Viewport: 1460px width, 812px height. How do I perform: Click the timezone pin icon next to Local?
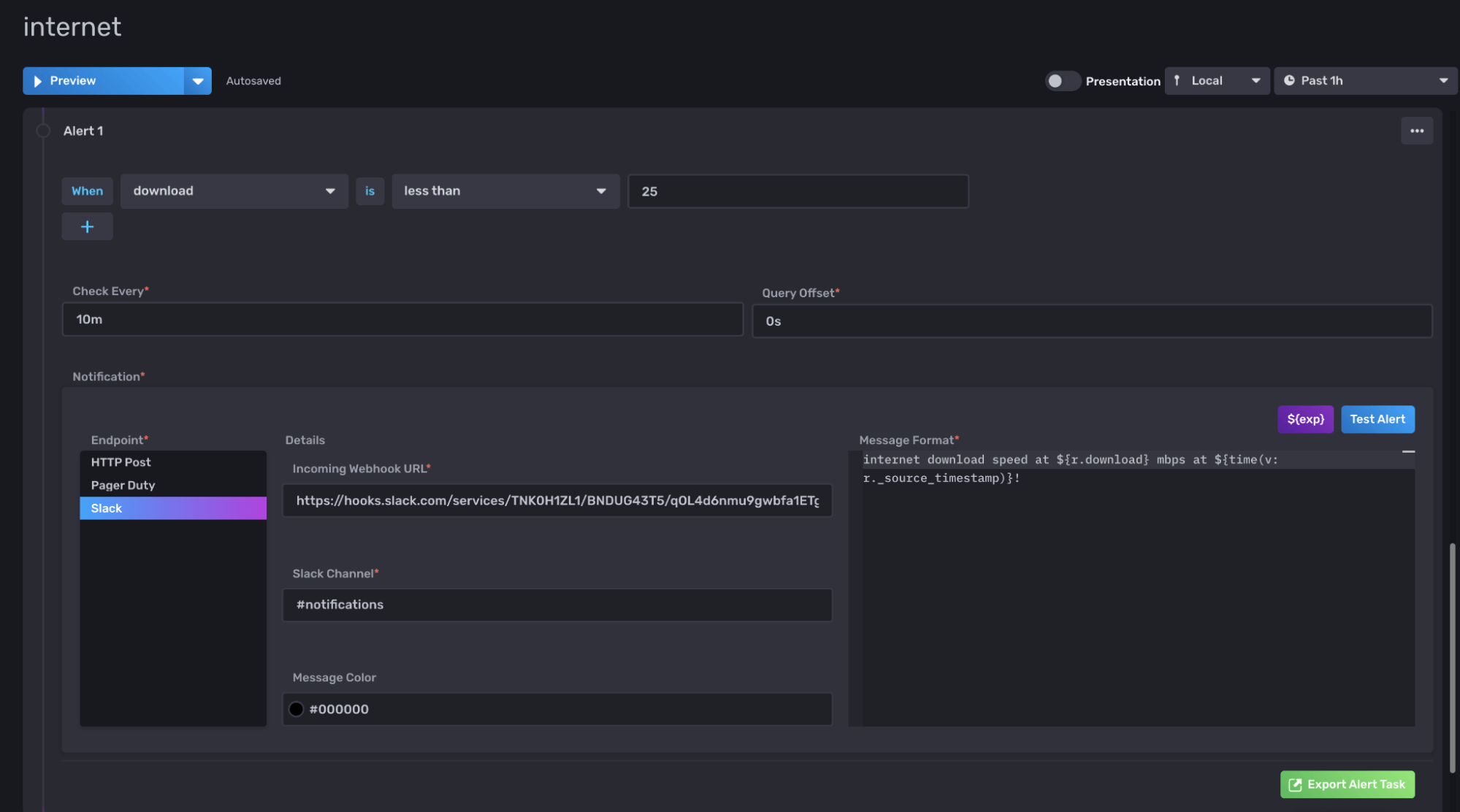point(1177,80)
